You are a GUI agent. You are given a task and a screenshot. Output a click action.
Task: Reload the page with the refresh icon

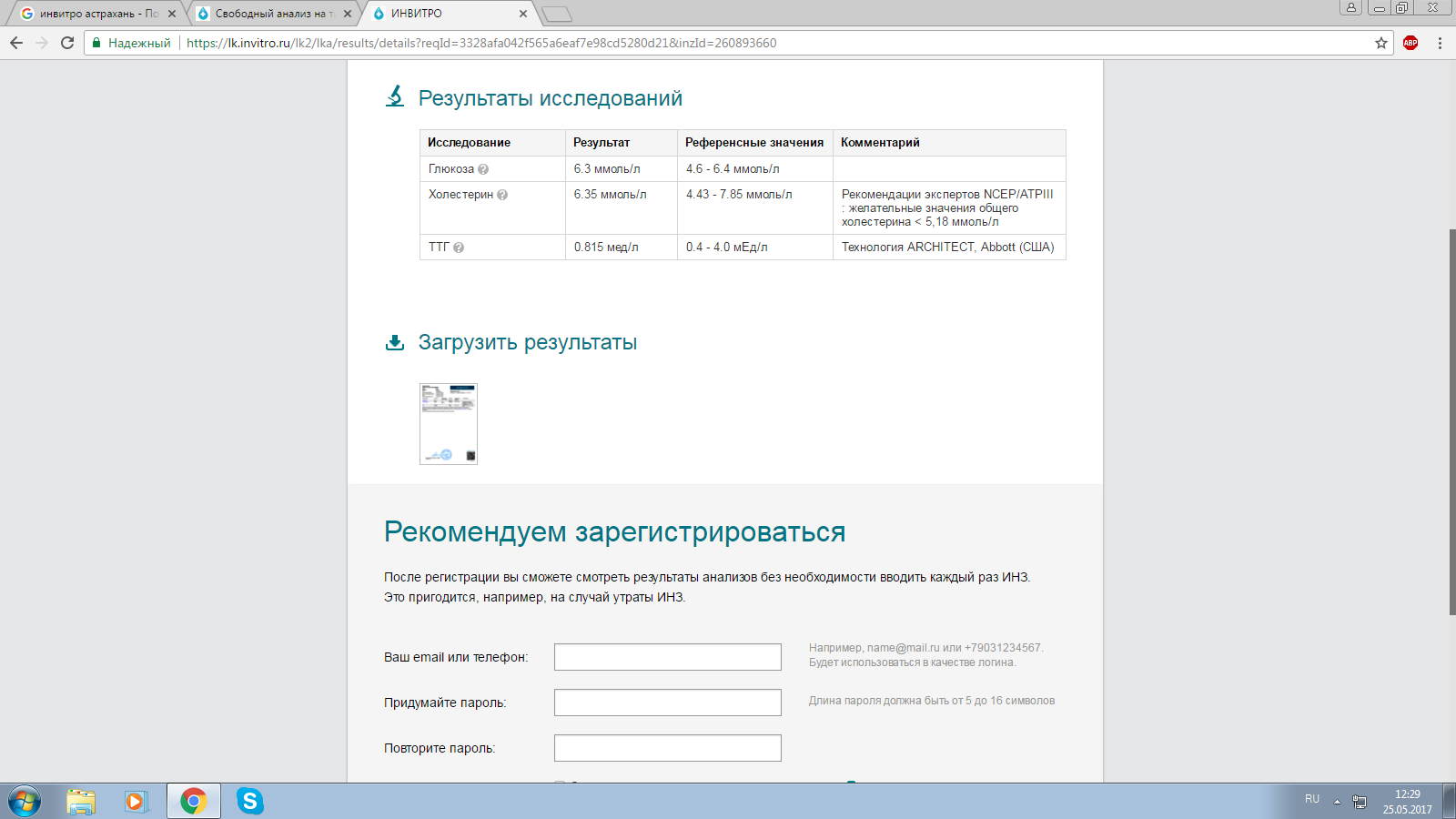(67, 43)
